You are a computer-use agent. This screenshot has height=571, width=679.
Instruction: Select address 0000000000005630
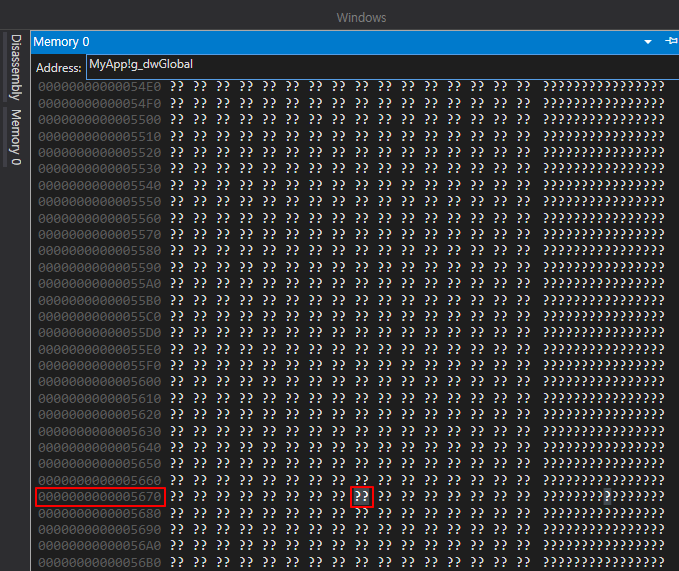[x=100, y=431]
